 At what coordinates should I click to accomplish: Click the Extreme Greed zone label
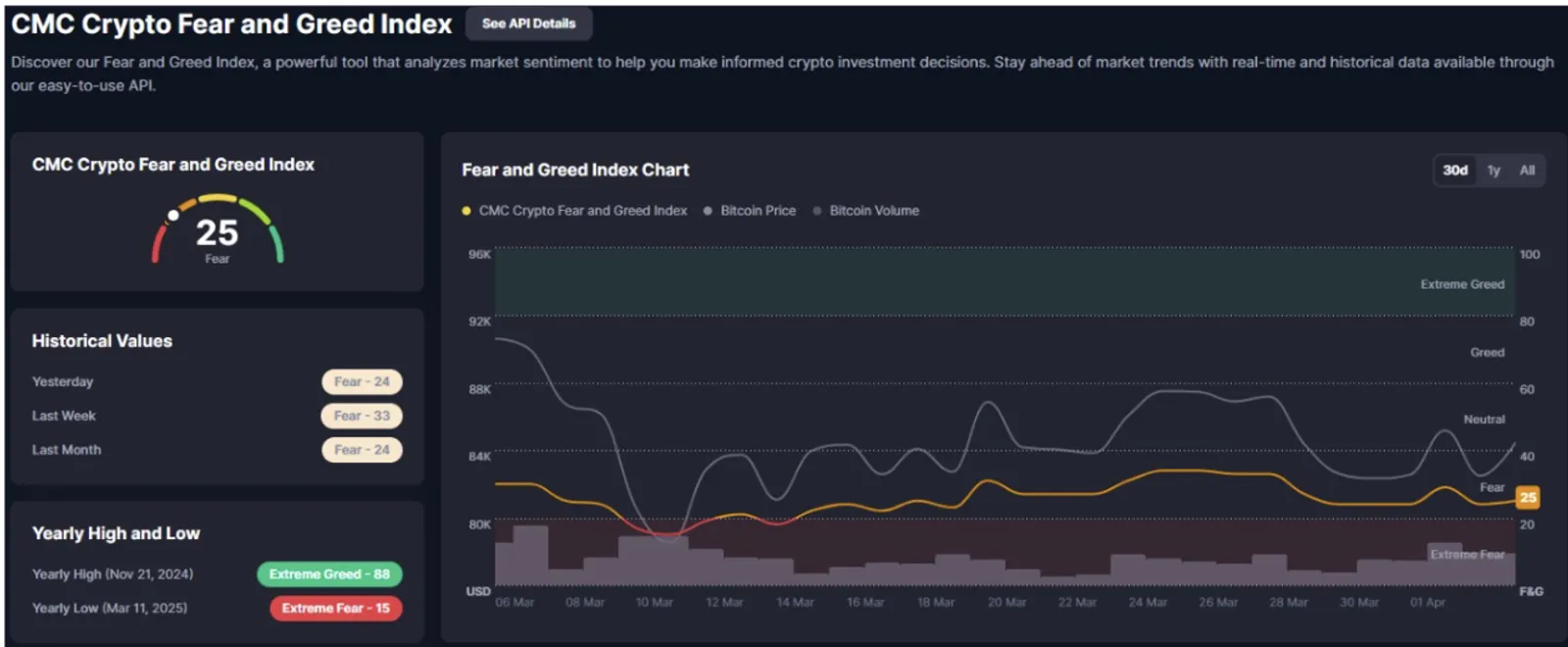(1462, 284)
